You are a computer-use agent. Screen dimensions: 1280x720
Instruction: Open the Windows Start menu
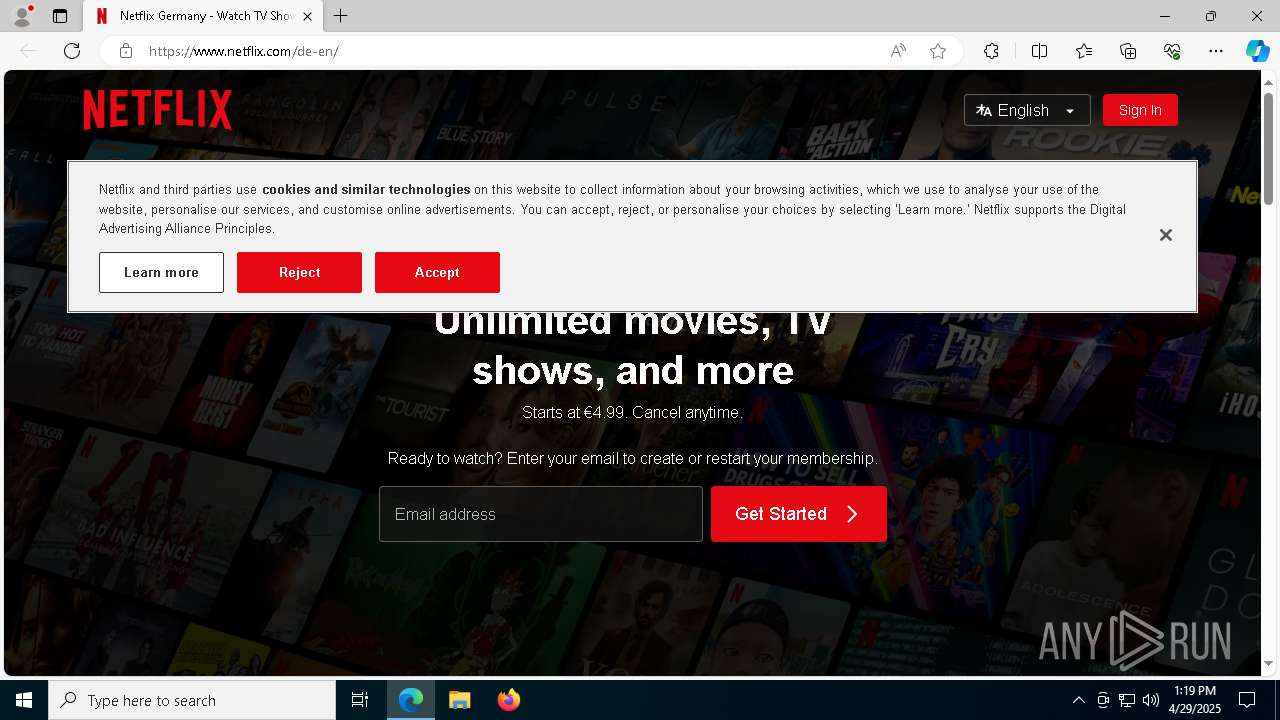click(x=24, y=700)
